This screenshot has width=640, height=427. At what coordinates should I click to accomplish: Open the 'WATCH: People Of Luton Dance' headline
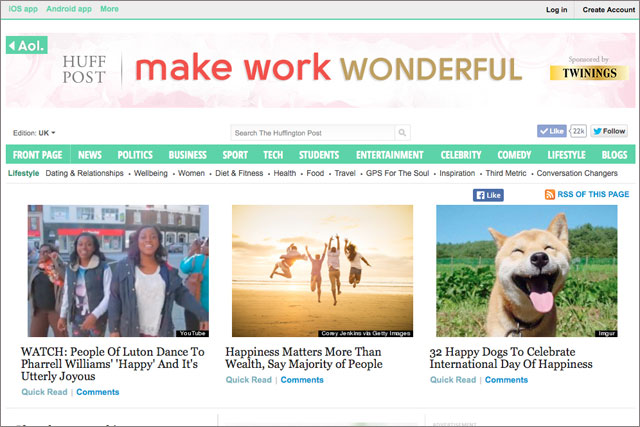[113, 364]
